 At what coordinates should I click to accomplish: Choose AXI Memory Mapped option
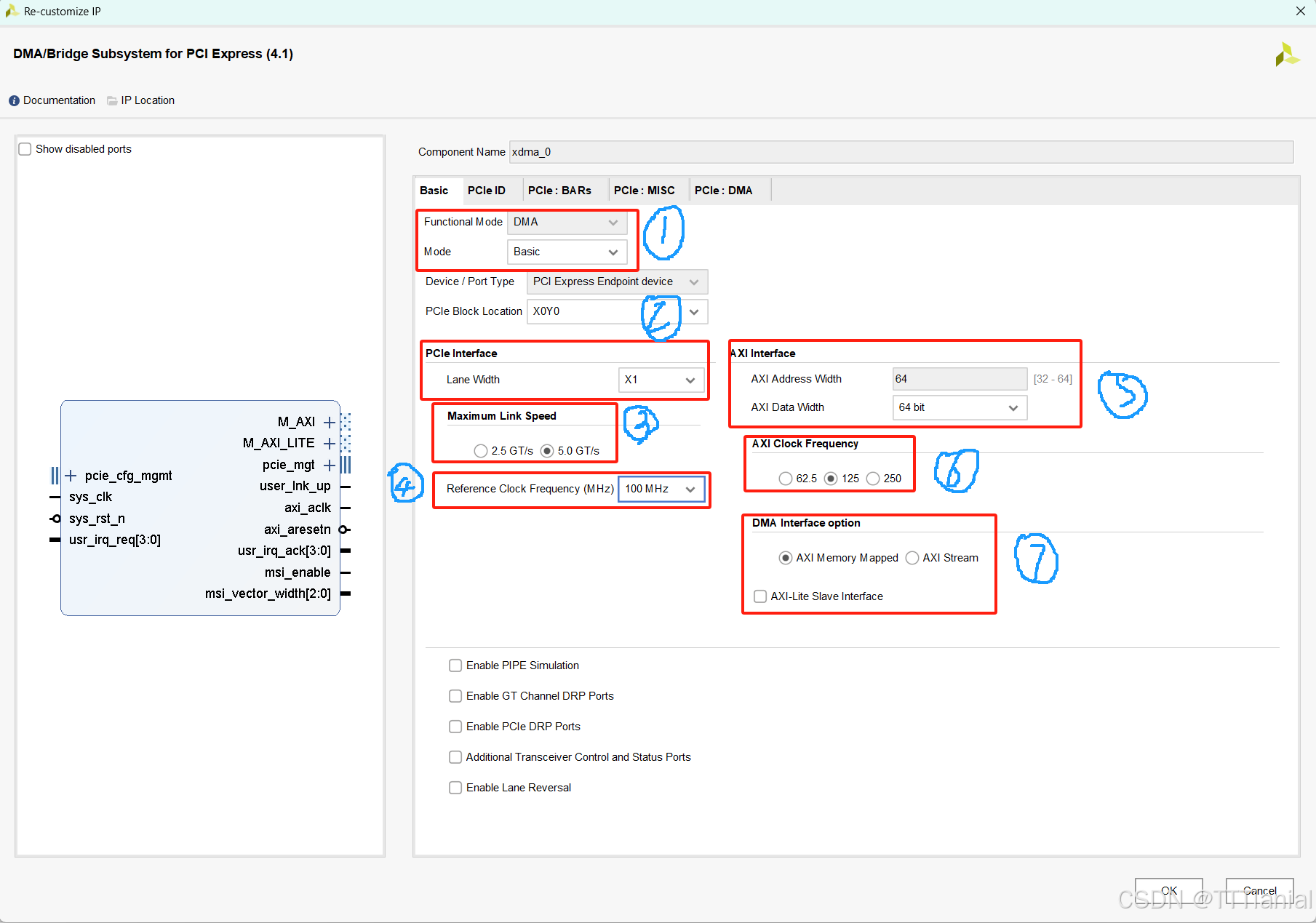coord(786,558)
